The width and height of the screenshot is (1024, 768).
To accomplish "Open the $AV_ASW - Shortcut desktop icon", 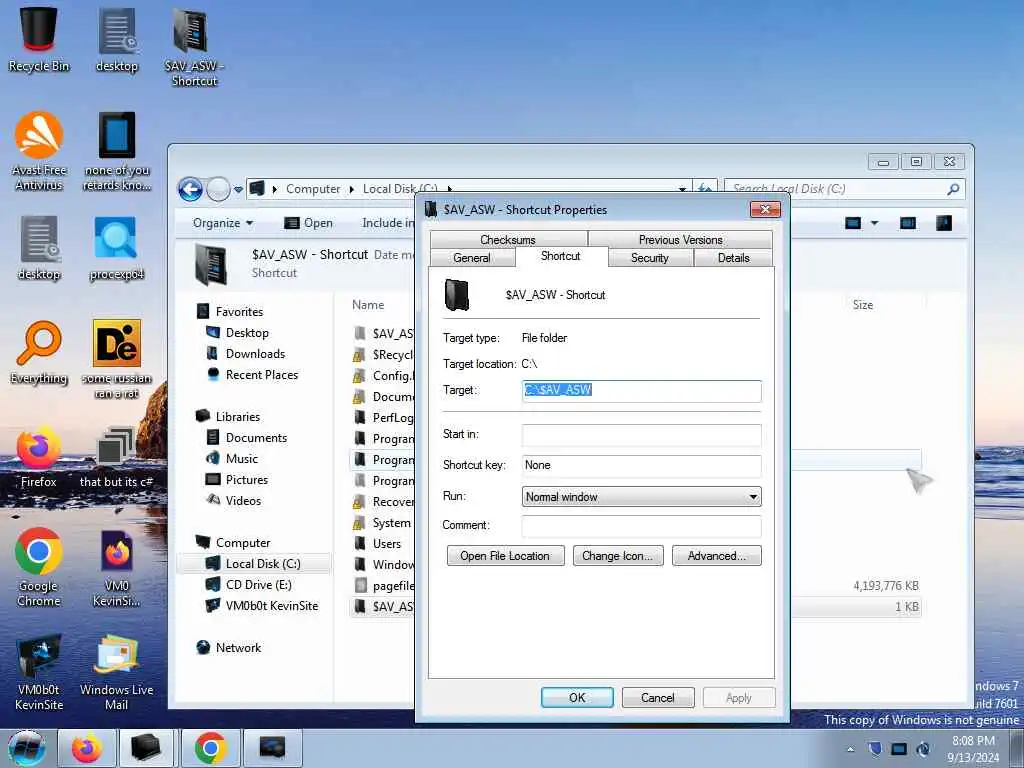I will tap(194, 47).
